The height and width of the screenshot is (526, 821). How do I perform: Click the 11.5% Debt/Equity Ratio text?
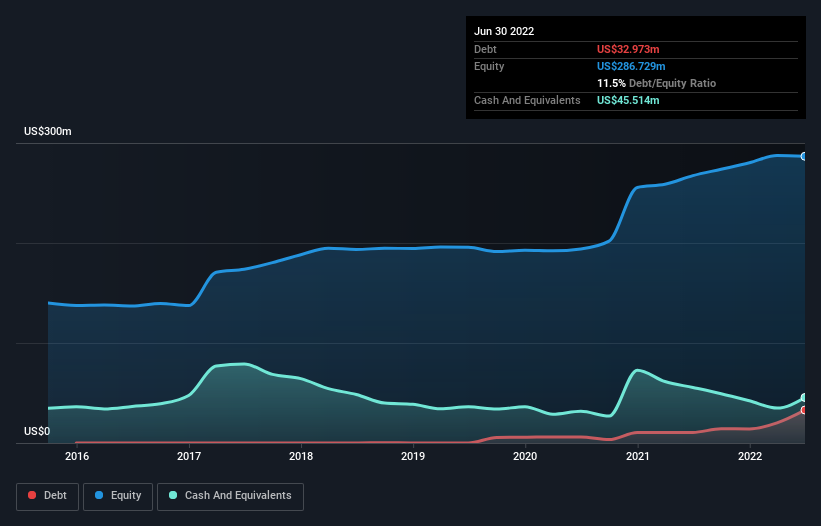[x=657, y=83]
